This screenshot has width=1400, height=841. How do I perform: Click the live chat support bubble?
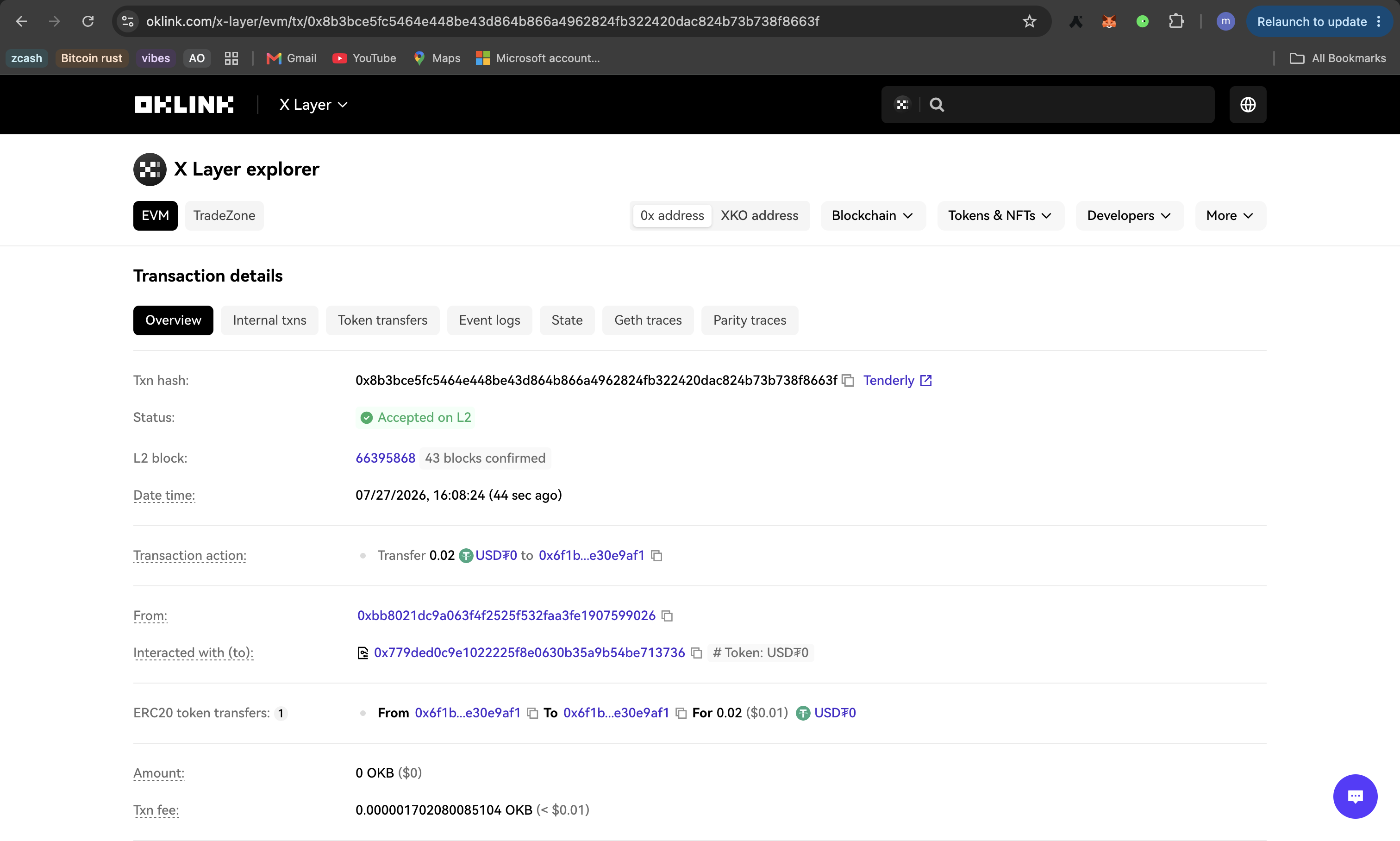1355,796
